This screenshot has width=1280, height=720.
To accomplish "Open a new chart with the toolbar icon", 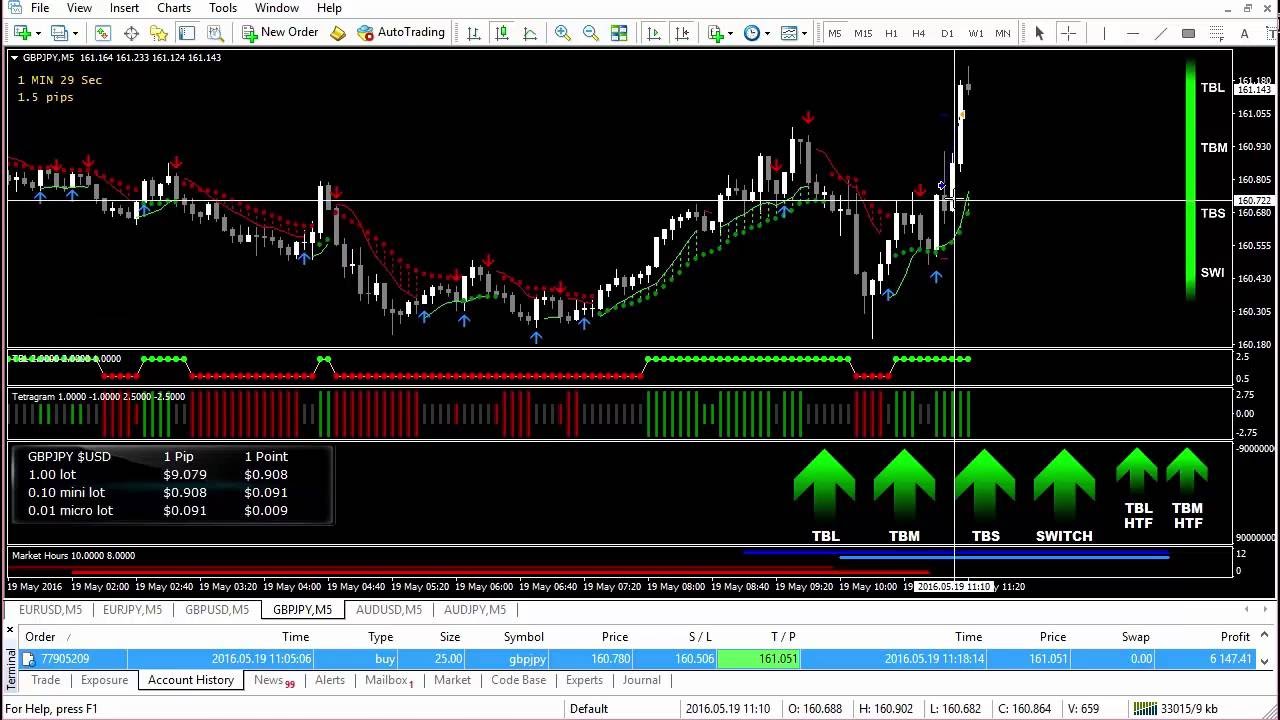I will click(x=21, y=33).
